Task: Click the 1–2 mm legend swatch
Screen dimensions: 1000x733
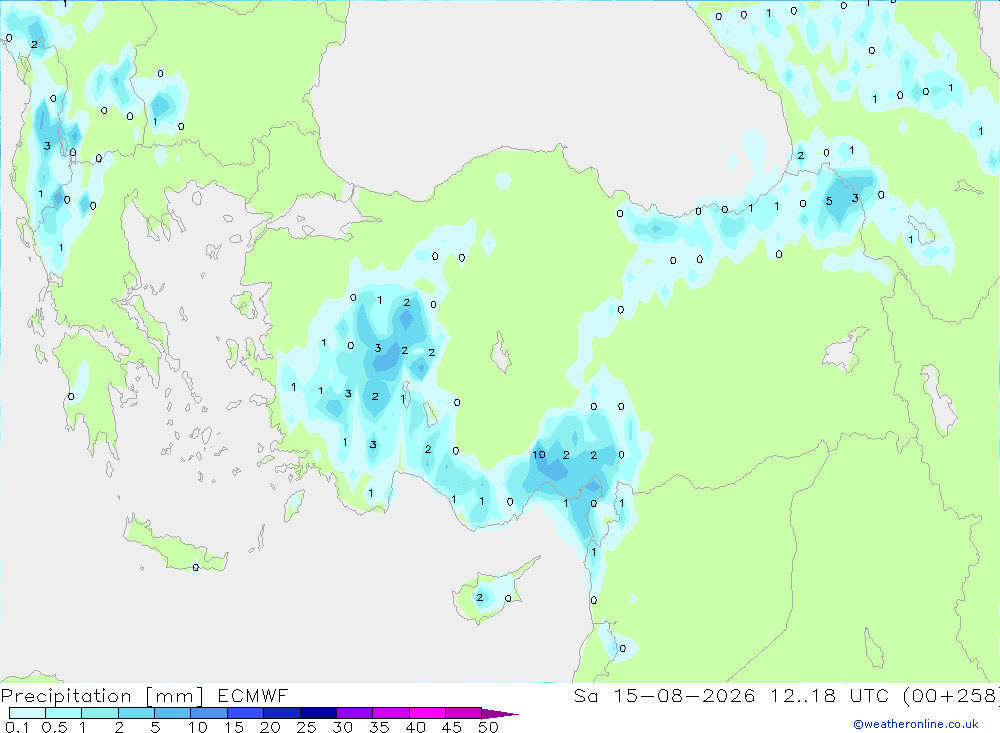Action: [x=100, y=713]
